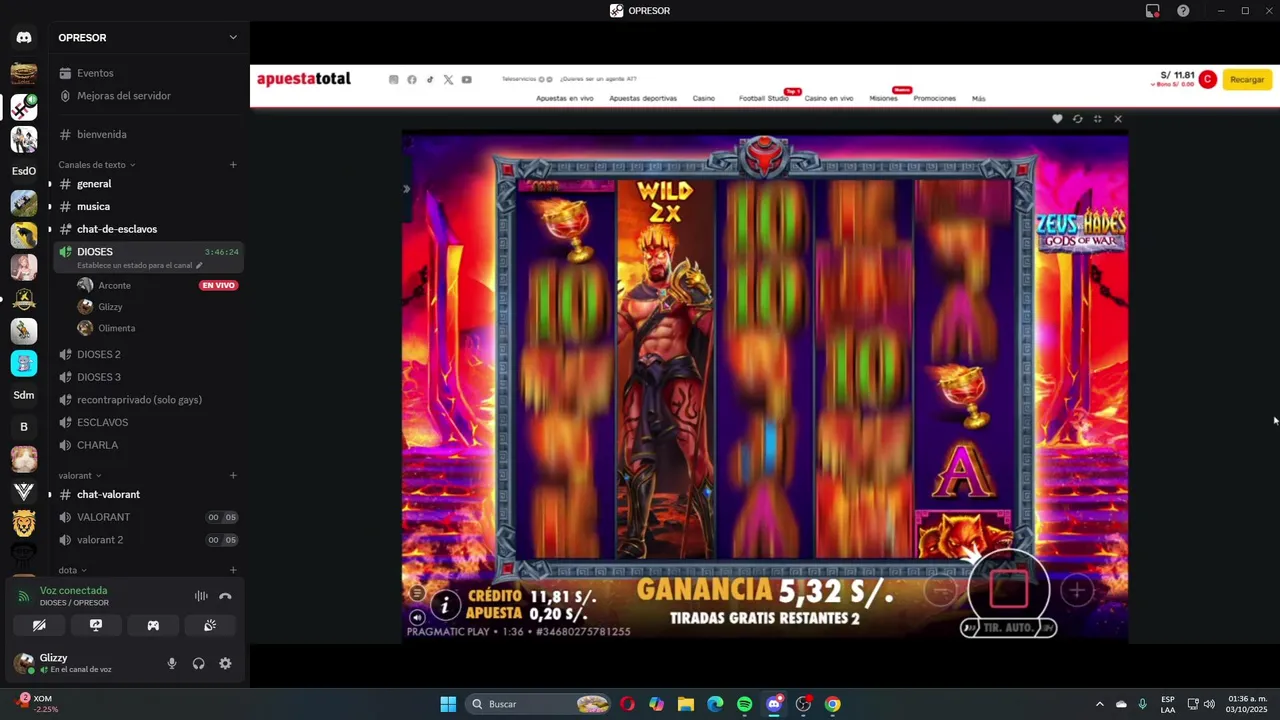Open Spotify from the Windows taskbar

point(744,704)
